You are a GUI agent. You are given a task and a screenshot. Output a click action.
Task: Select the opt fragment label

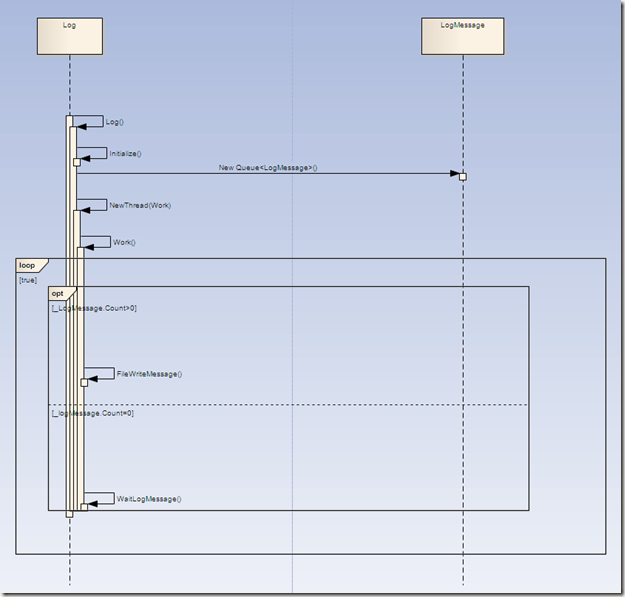pos(57,293)
